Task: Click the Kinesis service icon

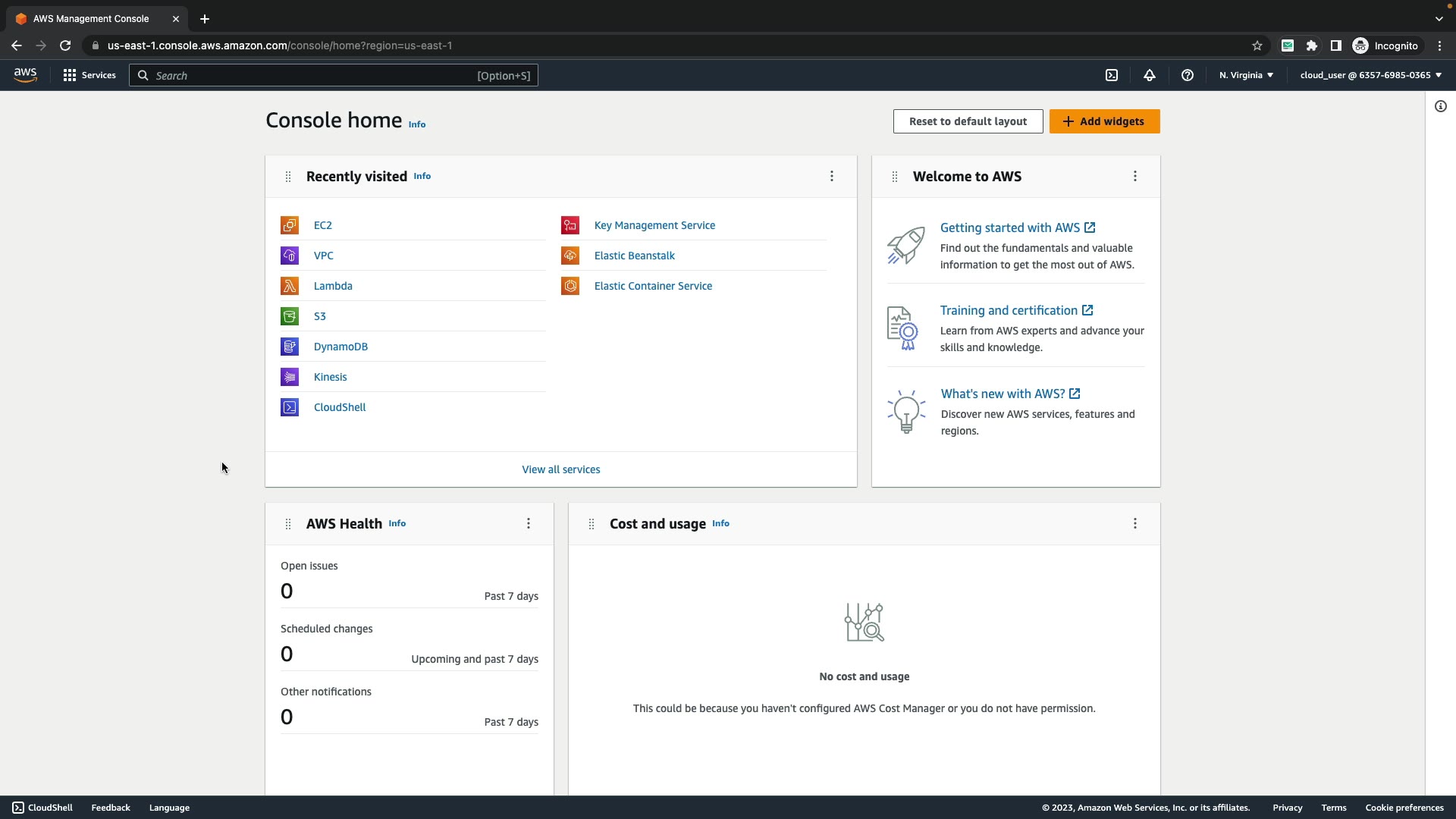Action: [290, 377]
